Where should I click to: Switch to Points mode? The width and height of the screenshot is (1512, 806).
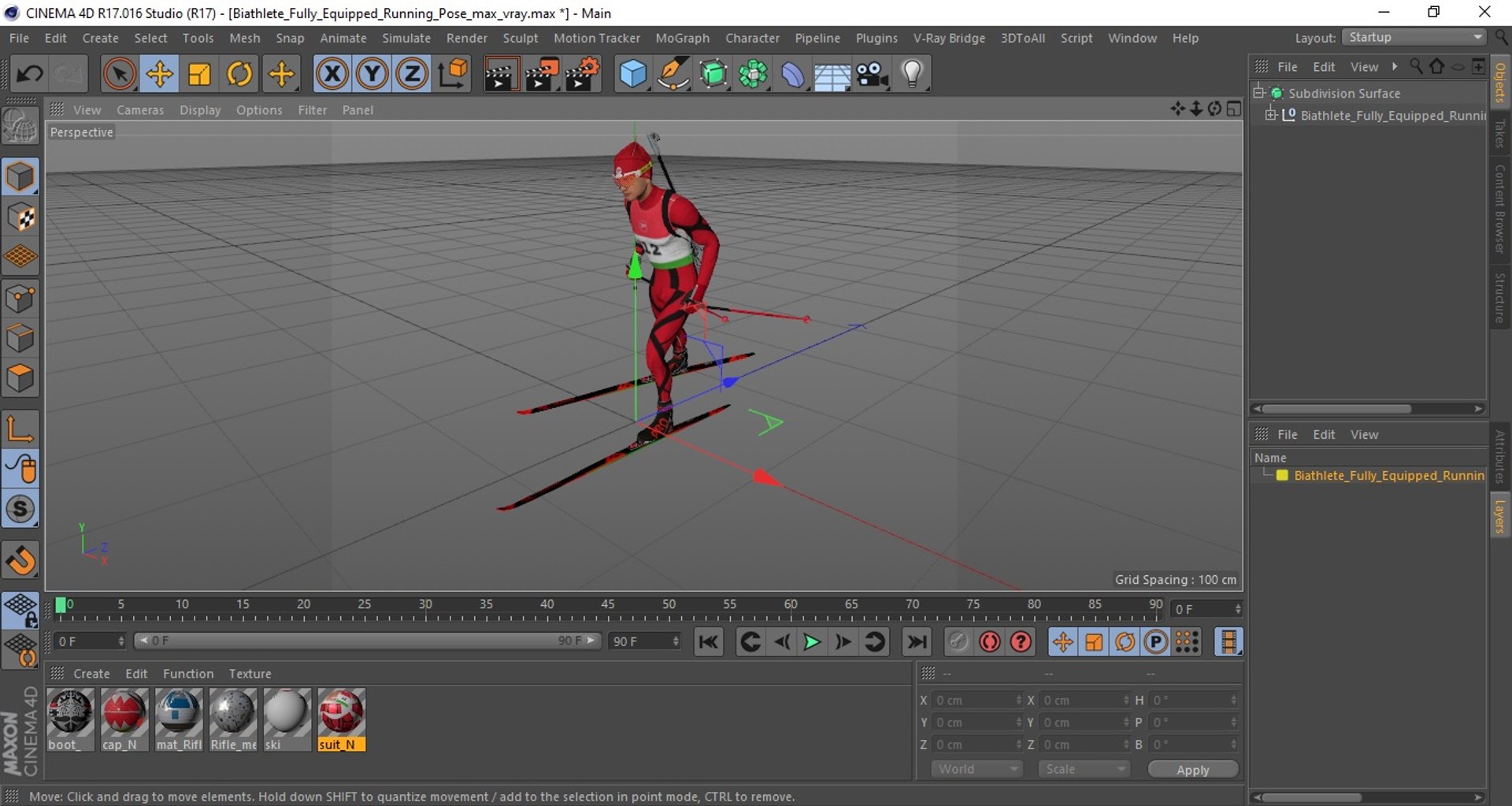(20, 299)
